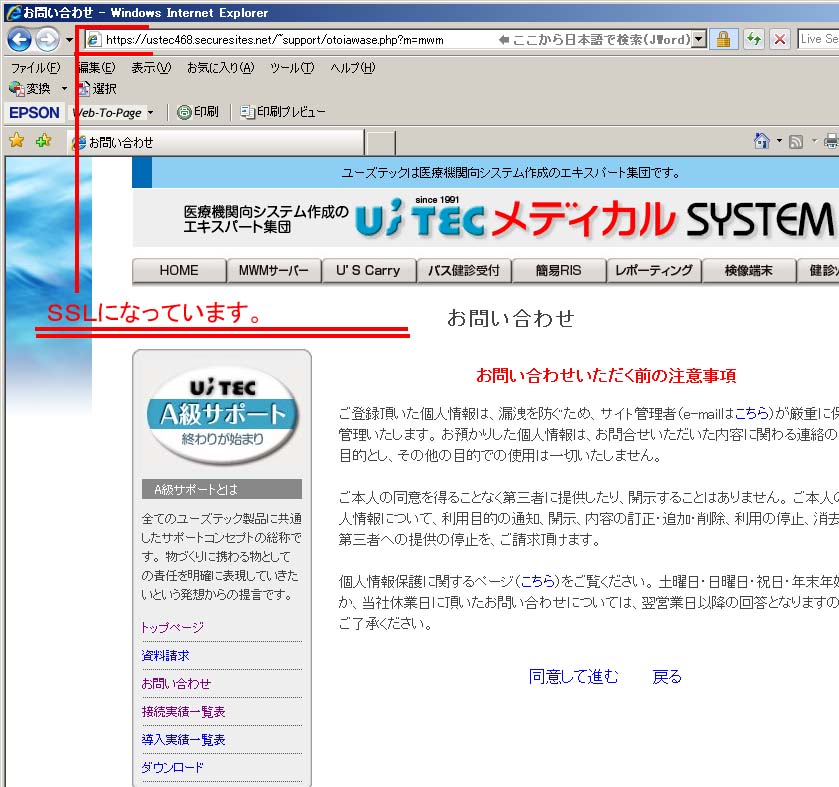Expand the 変換 dropdown arrow

(64, 88)
